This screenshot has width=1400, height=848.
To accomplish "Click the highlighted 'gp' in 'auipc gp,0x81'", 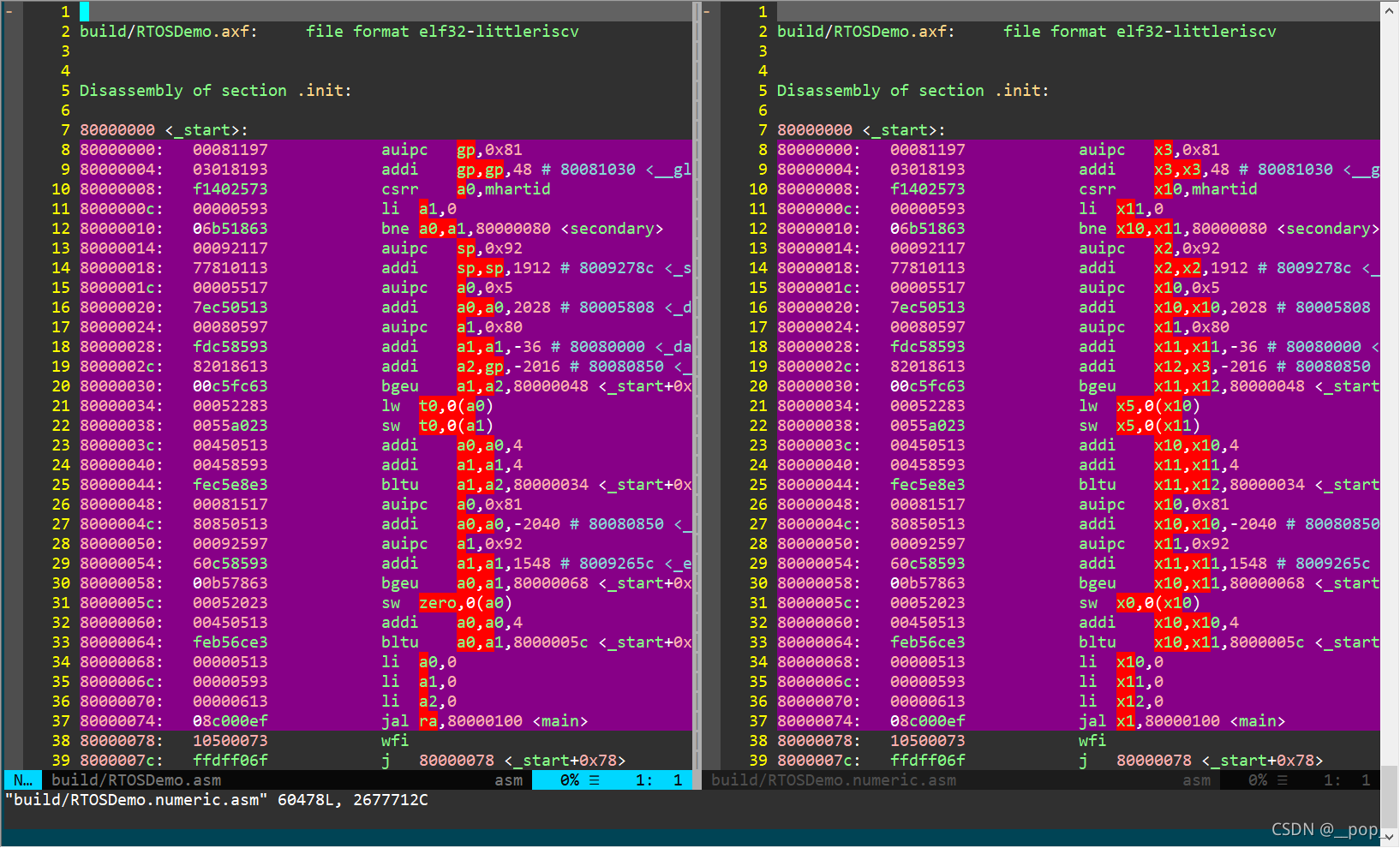I will point(466,150).
